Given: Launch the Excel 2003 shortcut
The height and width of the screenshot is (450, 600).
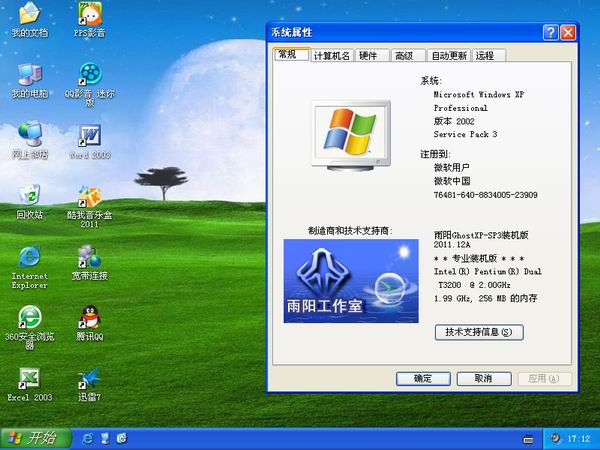Looking at the screenshot, I should (29, 384).
